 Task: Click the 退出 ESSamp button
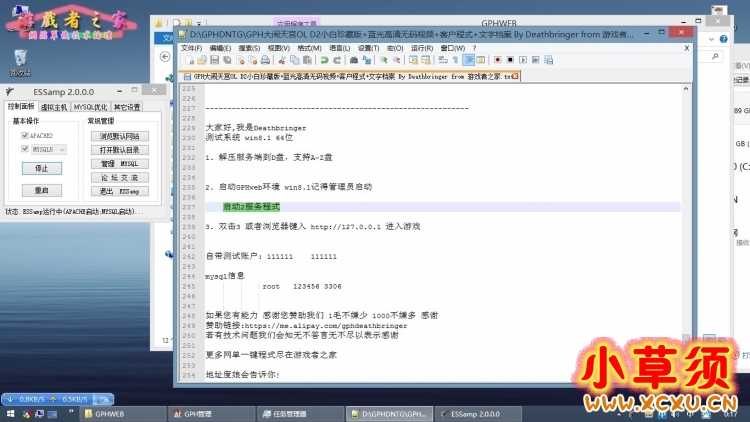click(x=120, y=191)
